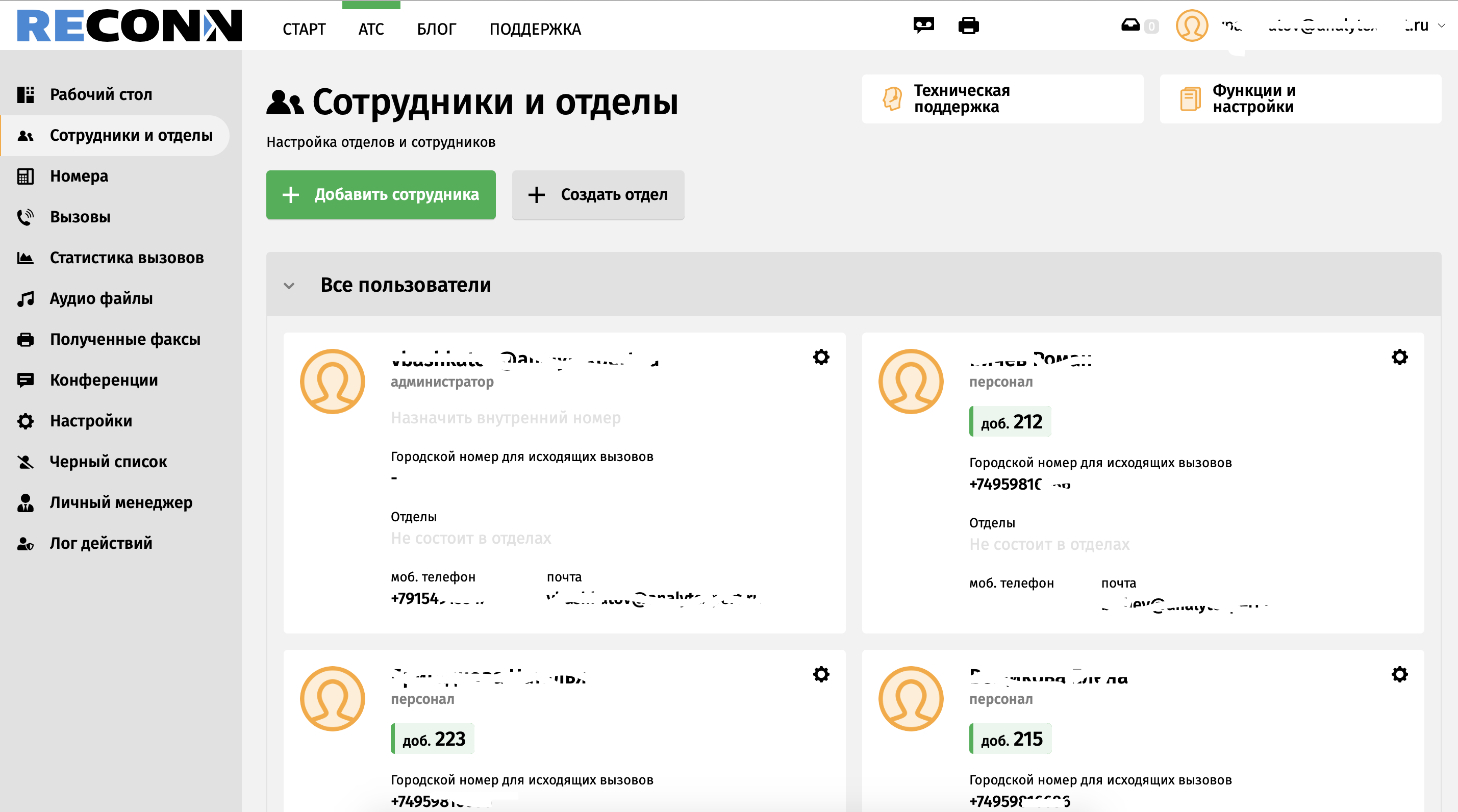The image size is (1458, 812).
Task: Click the доб. 212 extension badge
Action: [x=1010, y=422]
